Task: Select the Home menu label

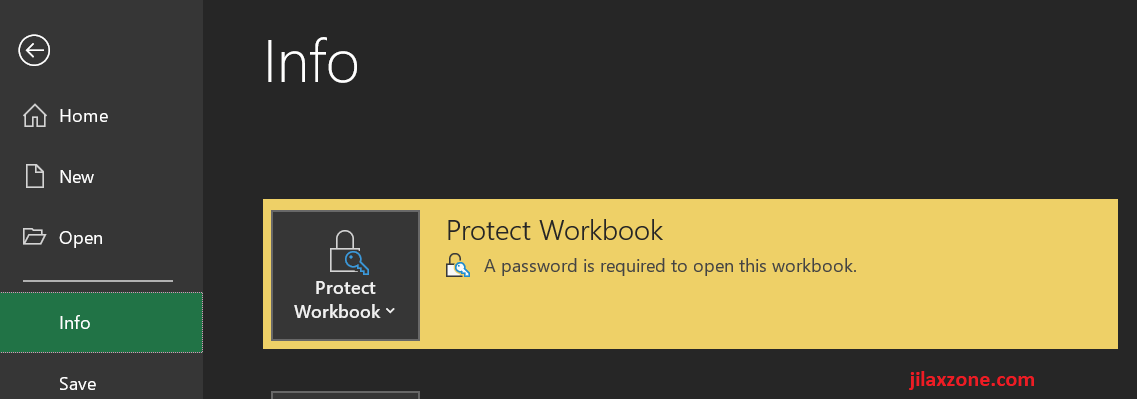Action: [83, 116]
